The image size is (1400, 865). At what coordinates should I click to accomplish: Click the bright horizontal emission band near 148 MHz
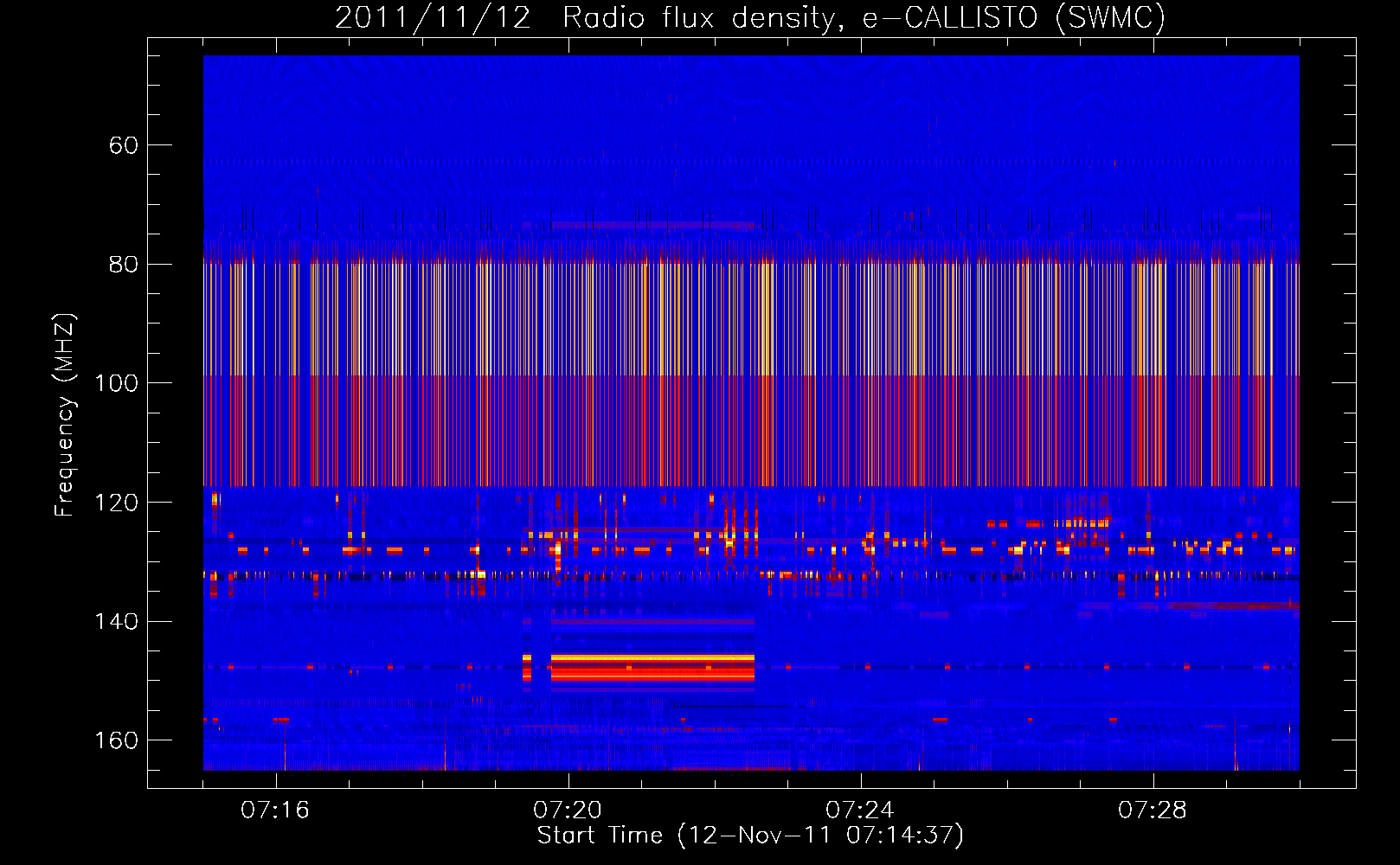point(652,668)
